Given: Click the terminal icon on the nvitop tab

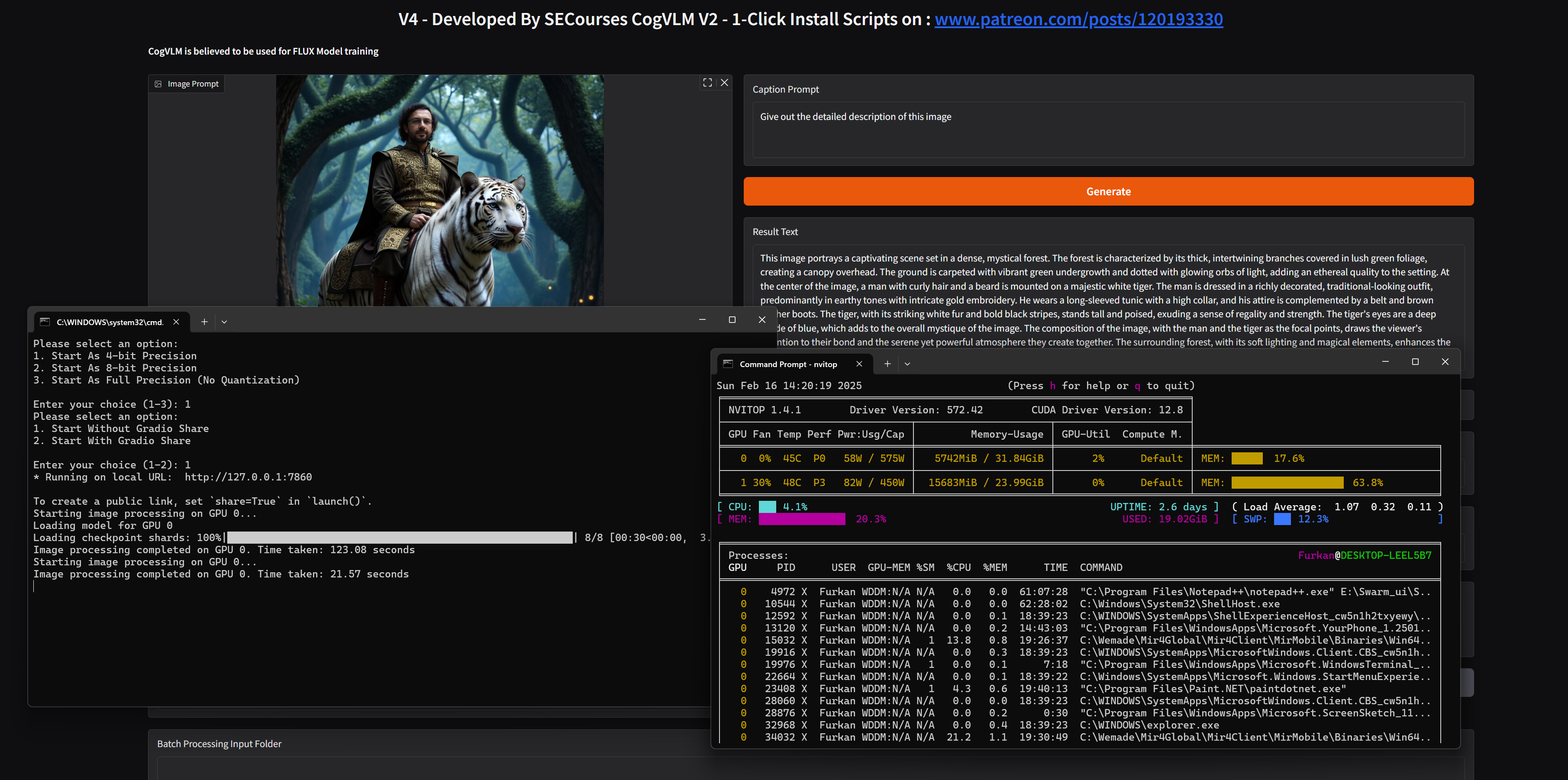Looking at the screenshot, I should pyautogui.click(x=727, y=364).
